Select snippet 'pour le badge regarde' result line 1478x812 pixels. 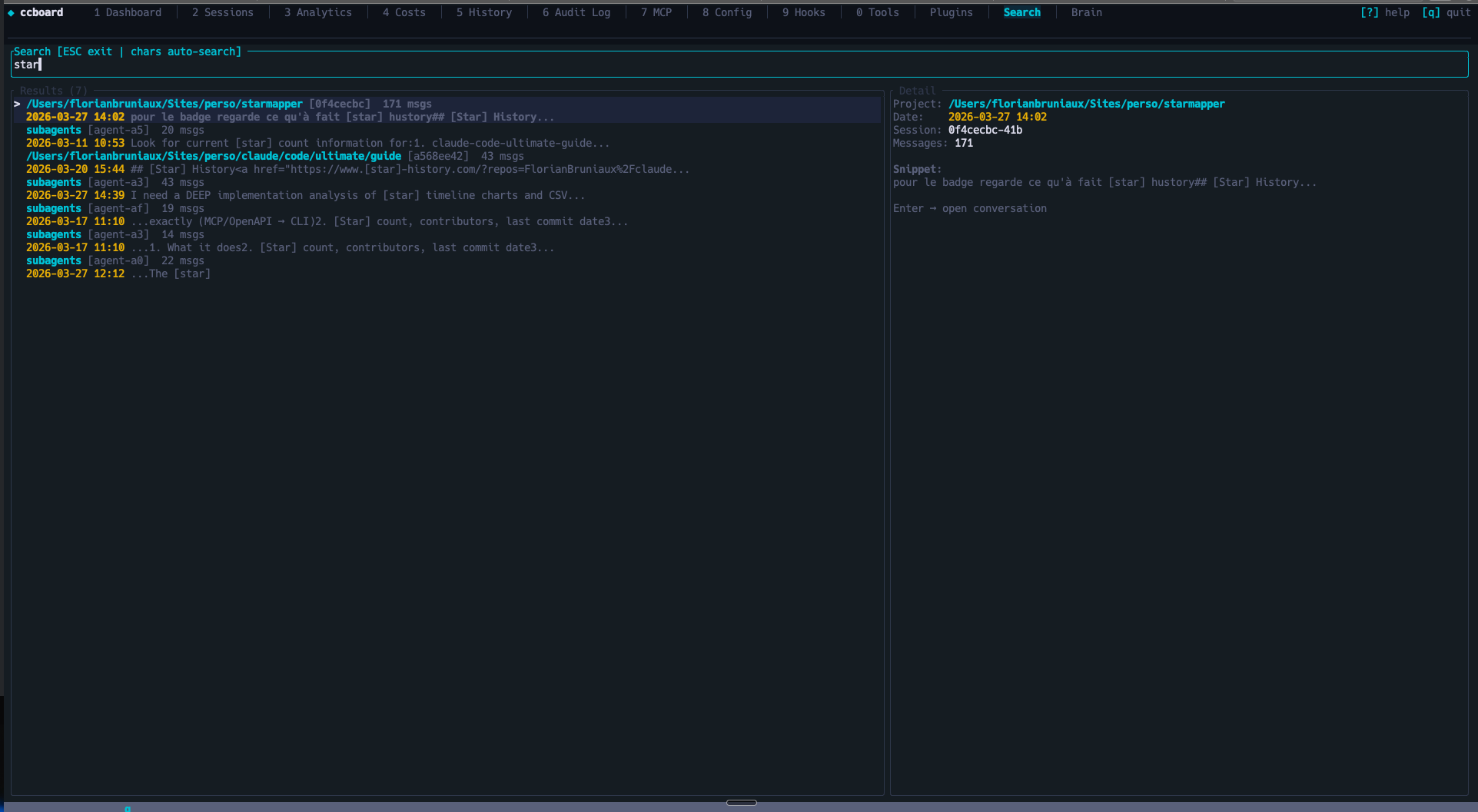[x=290, y=117]
